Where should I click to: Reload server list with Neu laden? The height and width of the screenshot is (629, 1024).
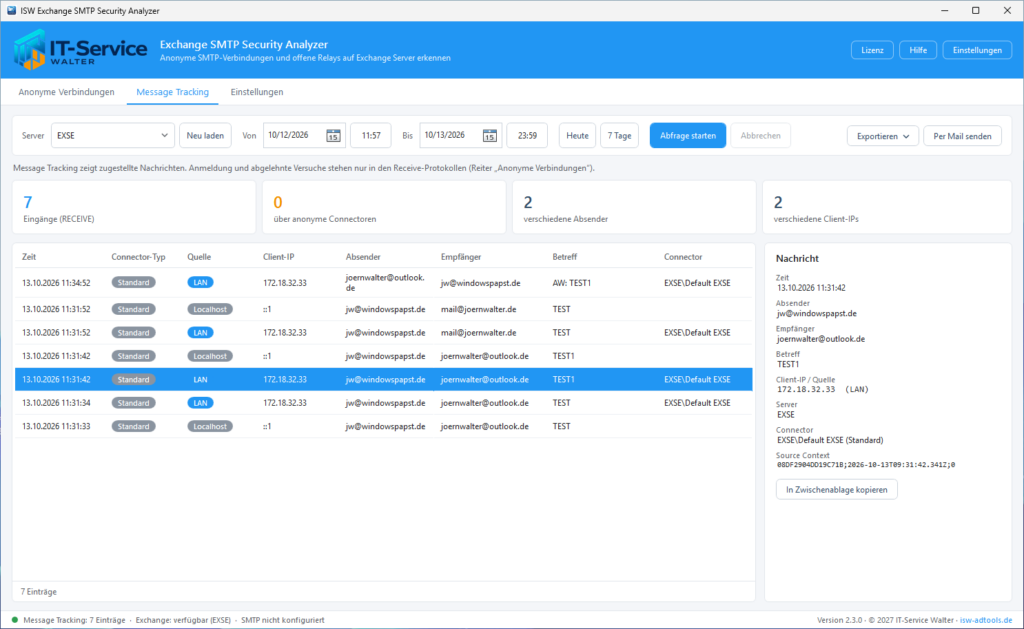pos(205,136)
